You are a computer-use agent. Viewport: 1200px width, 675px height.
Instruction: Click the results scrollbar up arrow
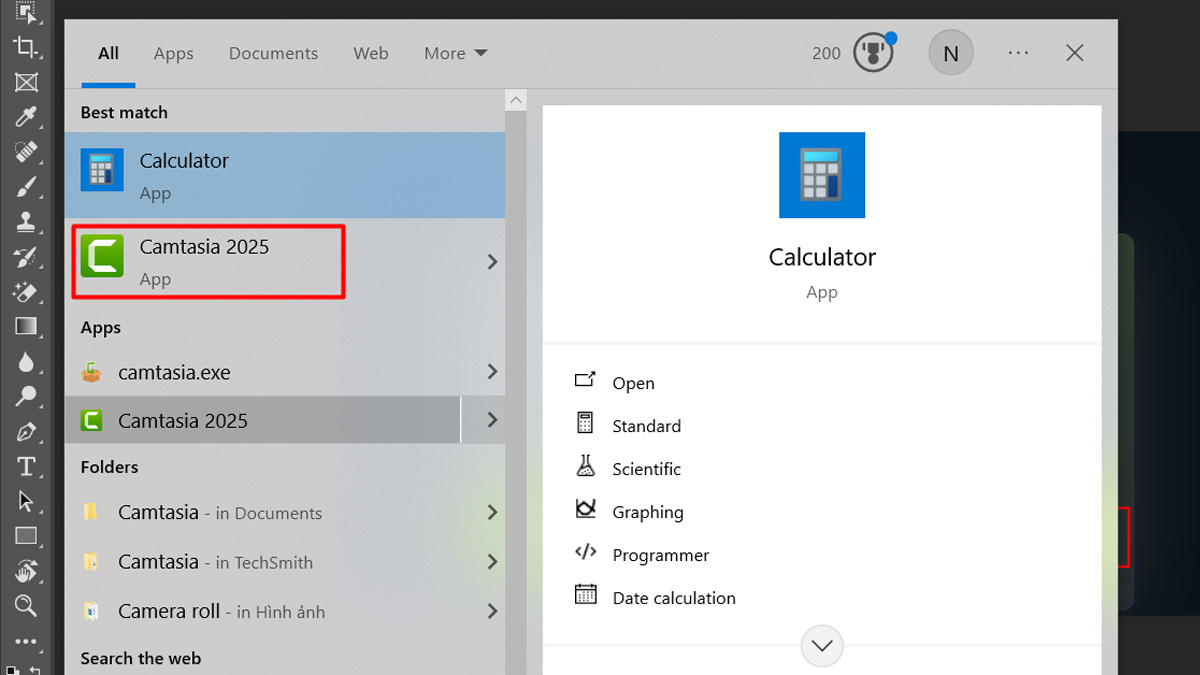click(516, 100)
